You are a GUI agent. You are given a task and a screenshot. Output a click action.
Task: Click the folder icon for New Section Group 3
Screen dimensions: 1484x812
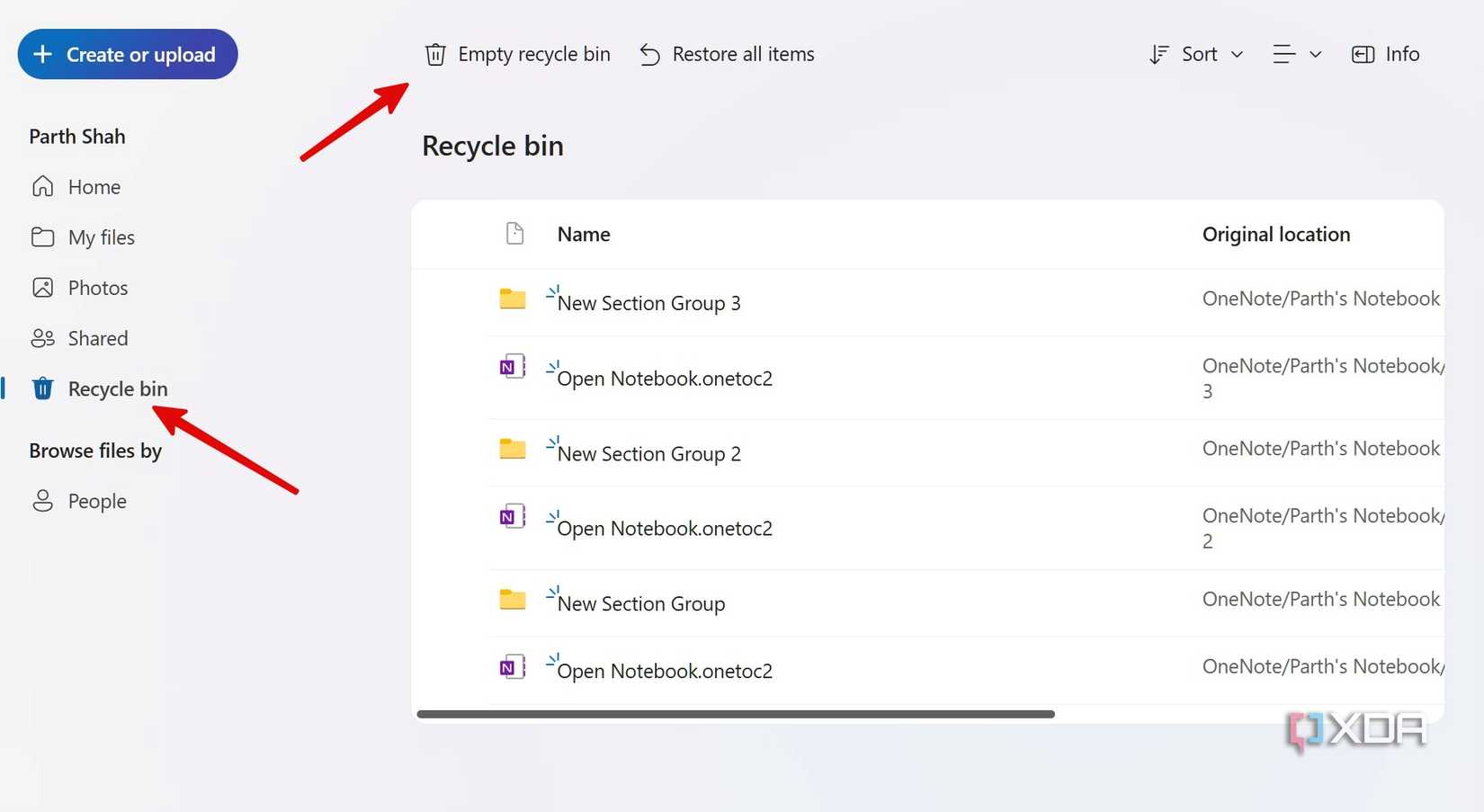[x=512, y=298]
